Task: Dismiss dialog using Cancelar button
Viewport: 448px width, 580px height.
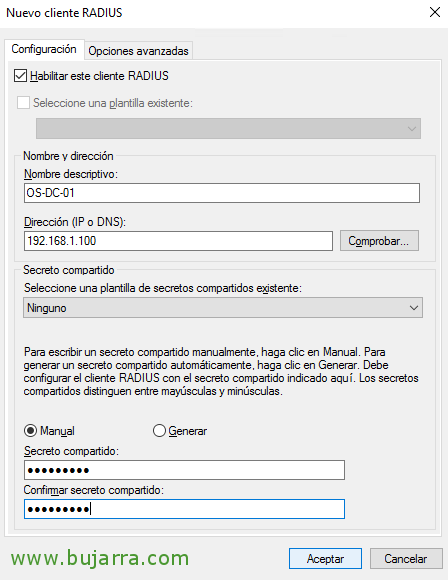Action: click(406, 559)
